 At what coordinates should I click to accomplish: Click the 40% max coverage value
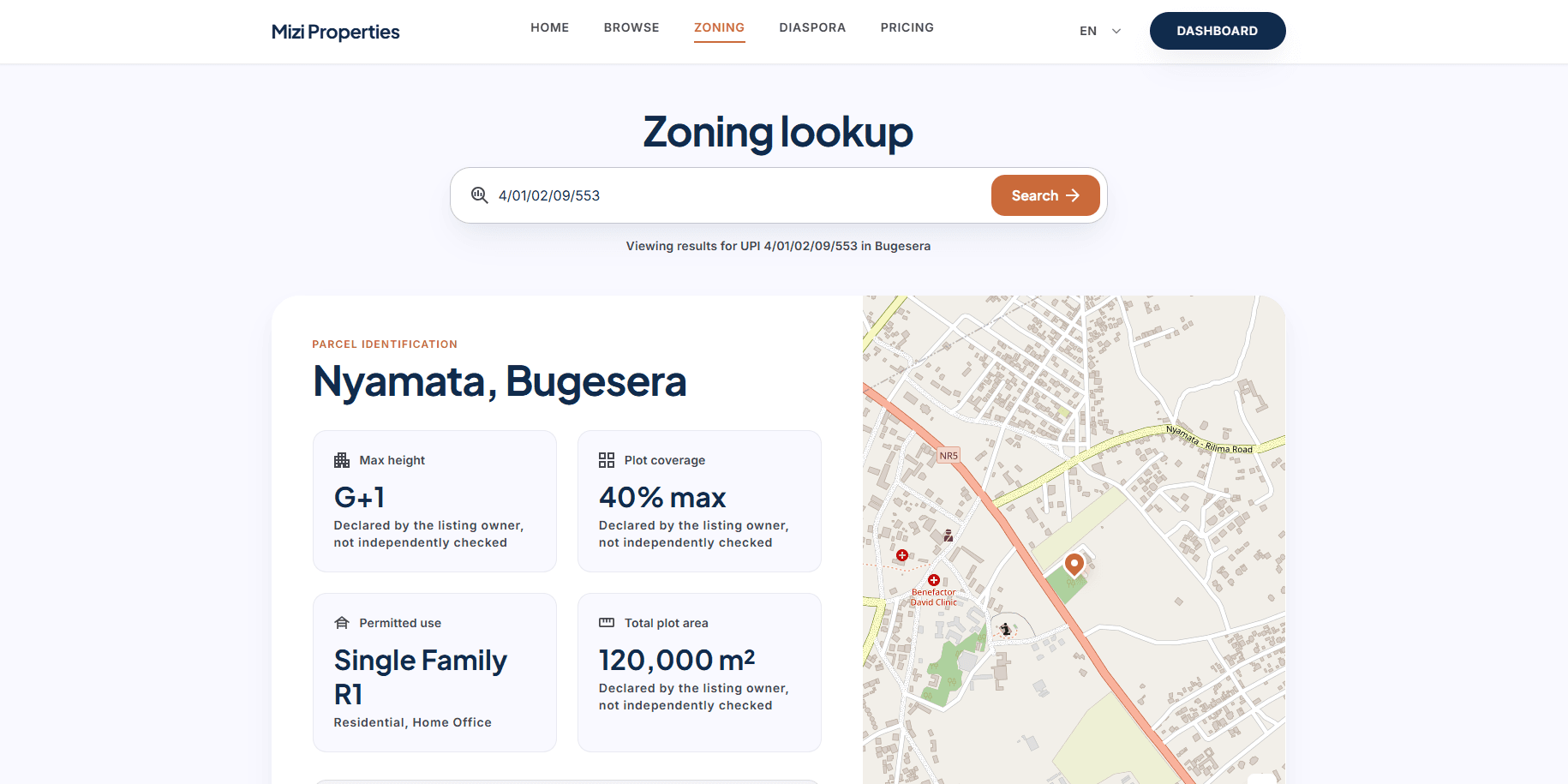tap(662, 497)
